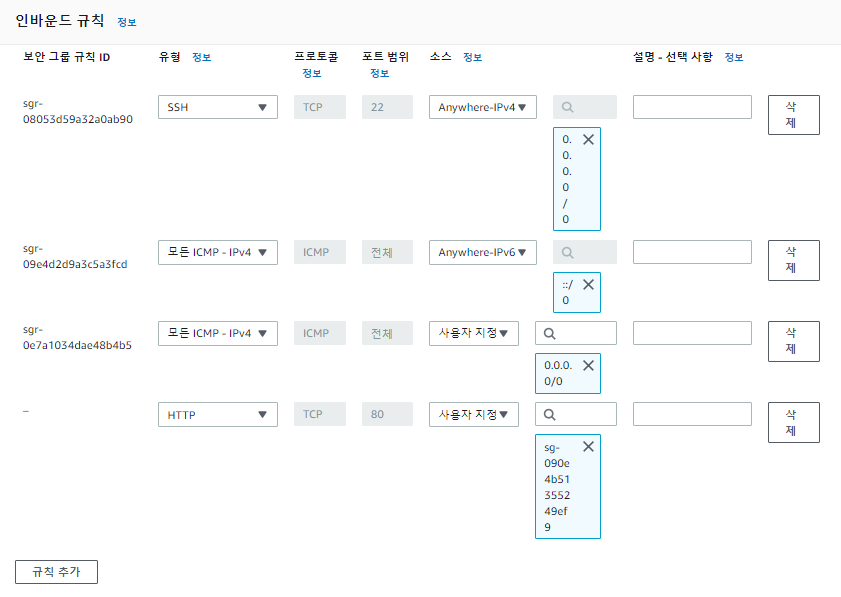The width and height of the screenshot is (841, 597).
Task: Click description field for SSH rule
Action: point(692,107)
